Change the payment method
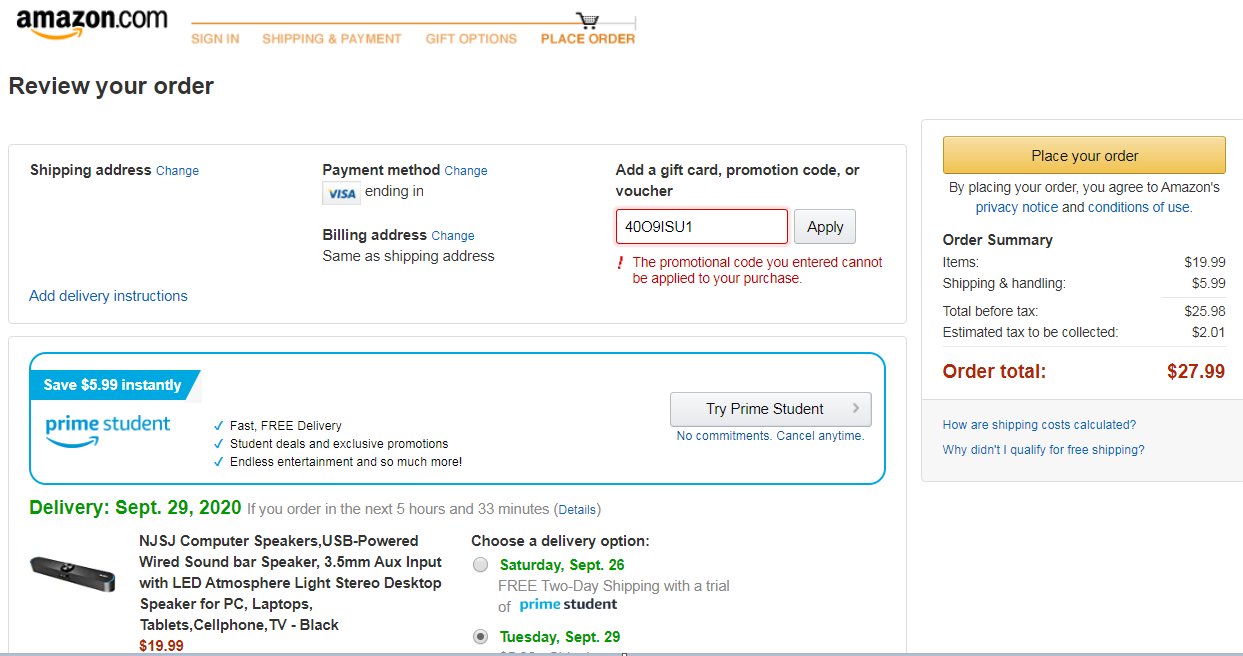 pyautogui.click(x=466, y=171)
